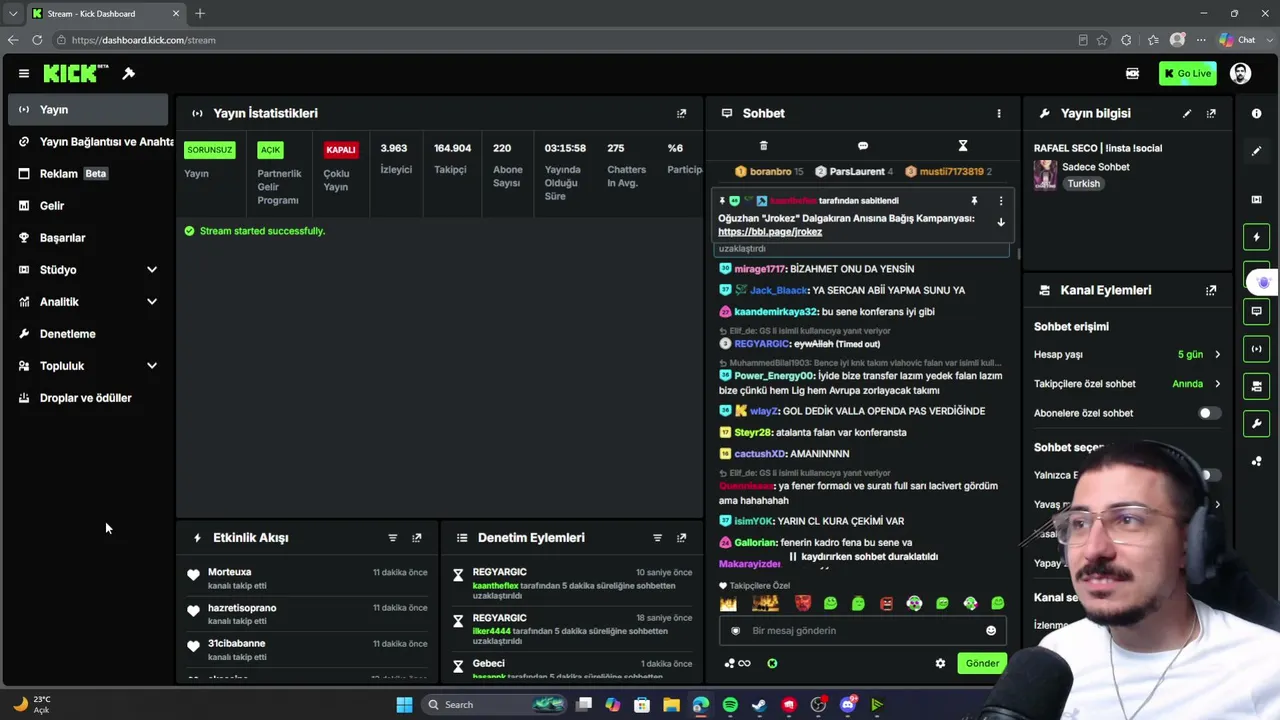The width and height of the screenshot is (1280, 720).
Task: Expand pinned message with down arrow
Action: coord(1000,222)
